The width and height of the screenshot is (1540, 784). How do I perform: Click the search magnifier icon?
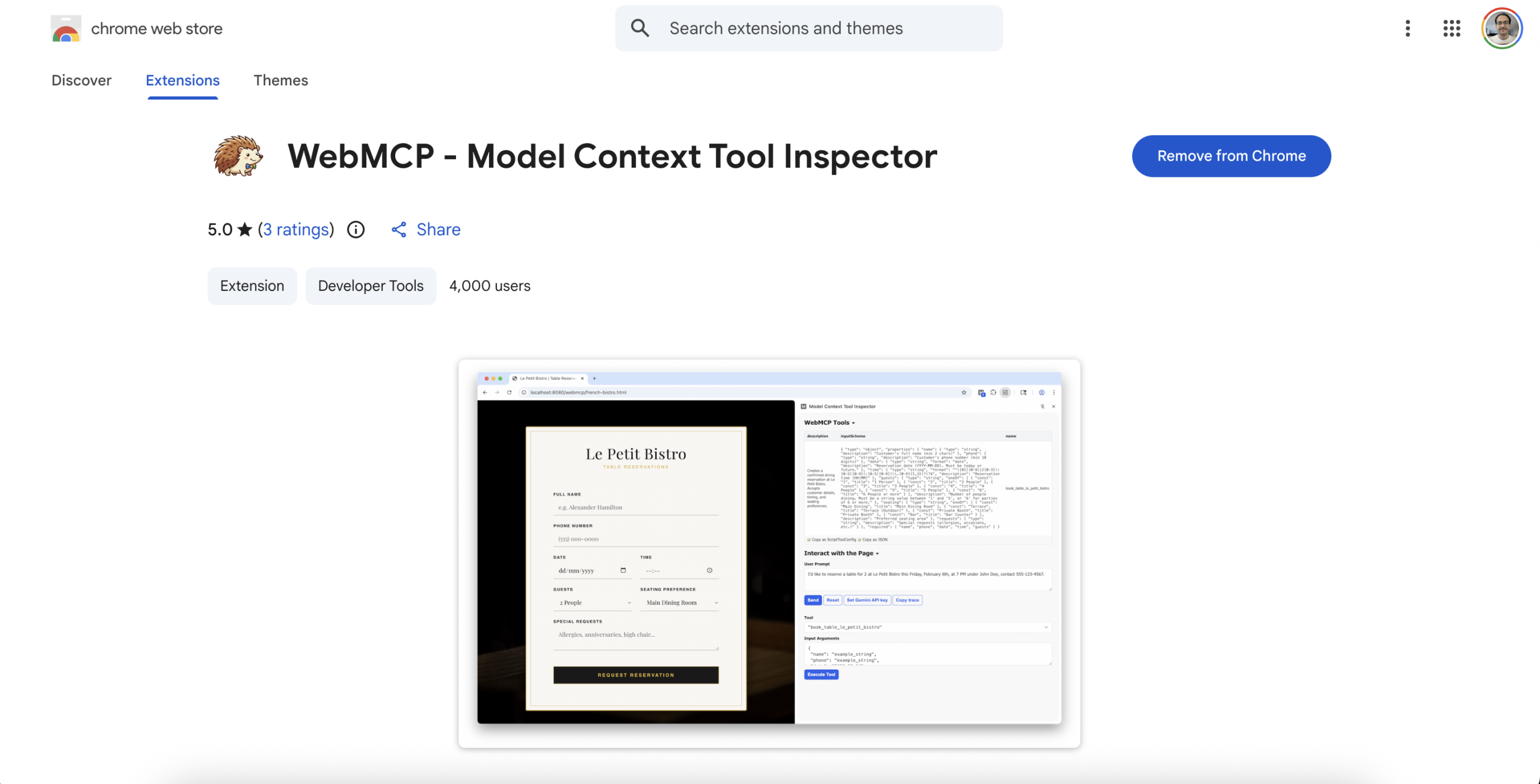coord(640,28)
